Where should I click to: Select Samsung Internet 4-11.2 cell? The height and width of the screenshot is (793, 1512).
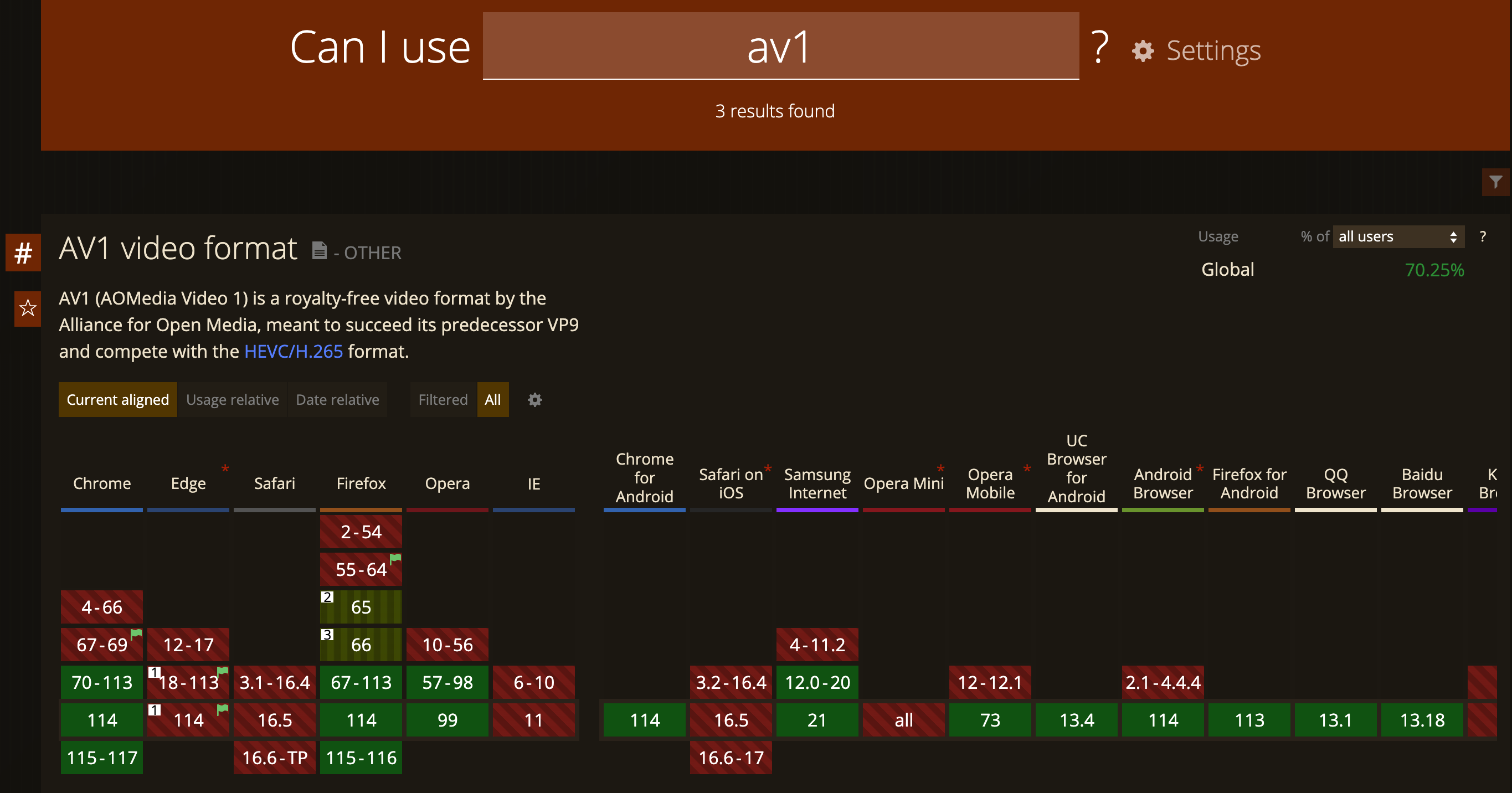pos(817,645)
